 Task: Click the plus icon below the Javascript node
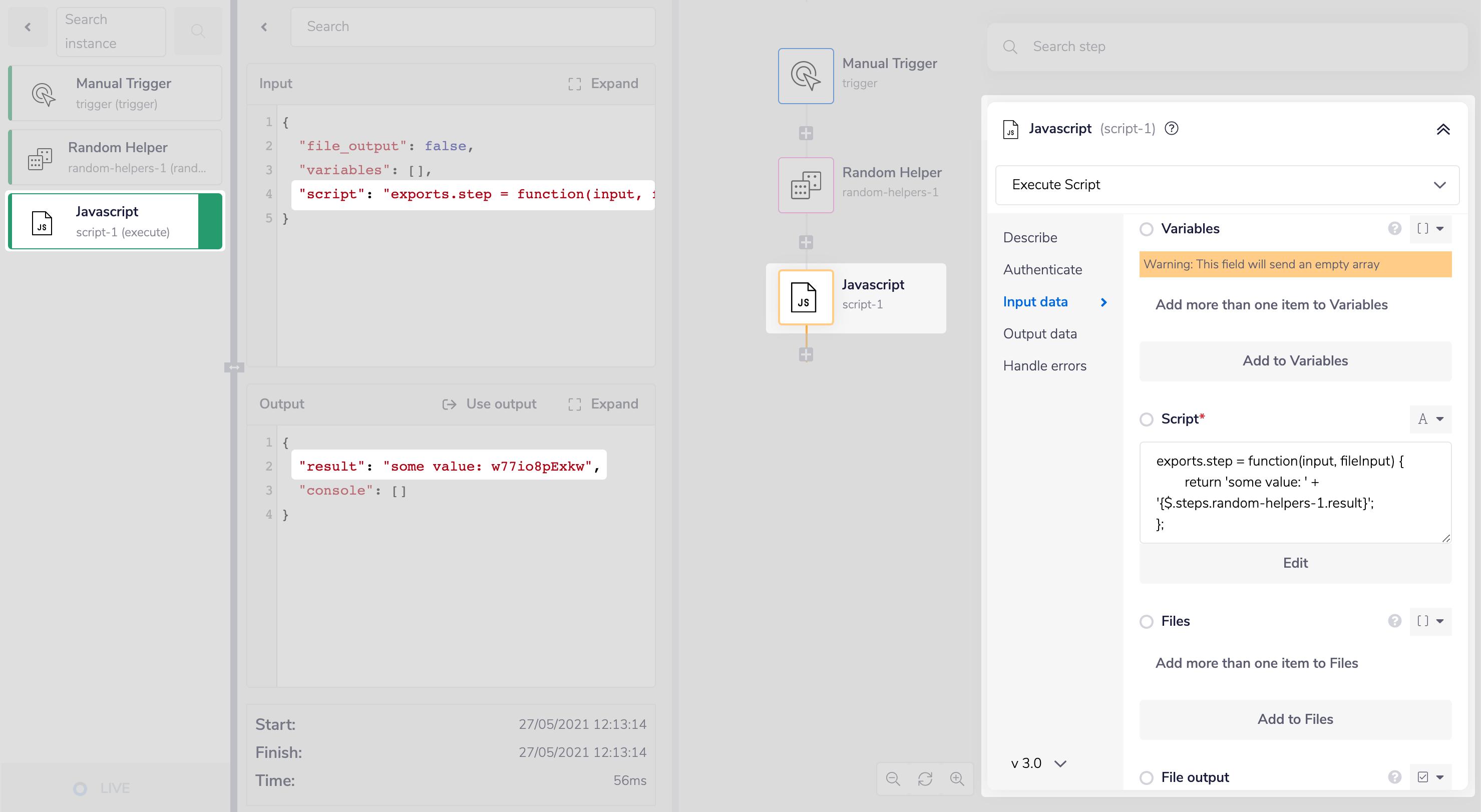(806, 354)
